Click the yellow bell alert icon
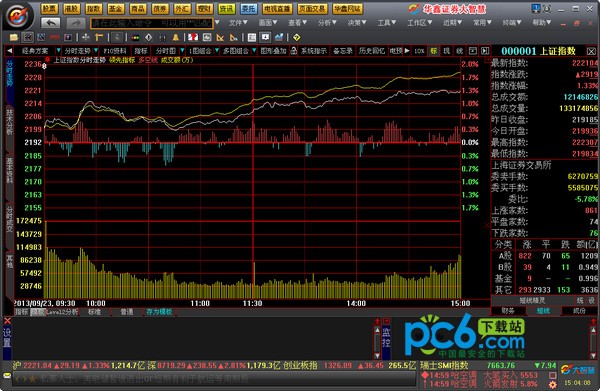 click(175, 37)
